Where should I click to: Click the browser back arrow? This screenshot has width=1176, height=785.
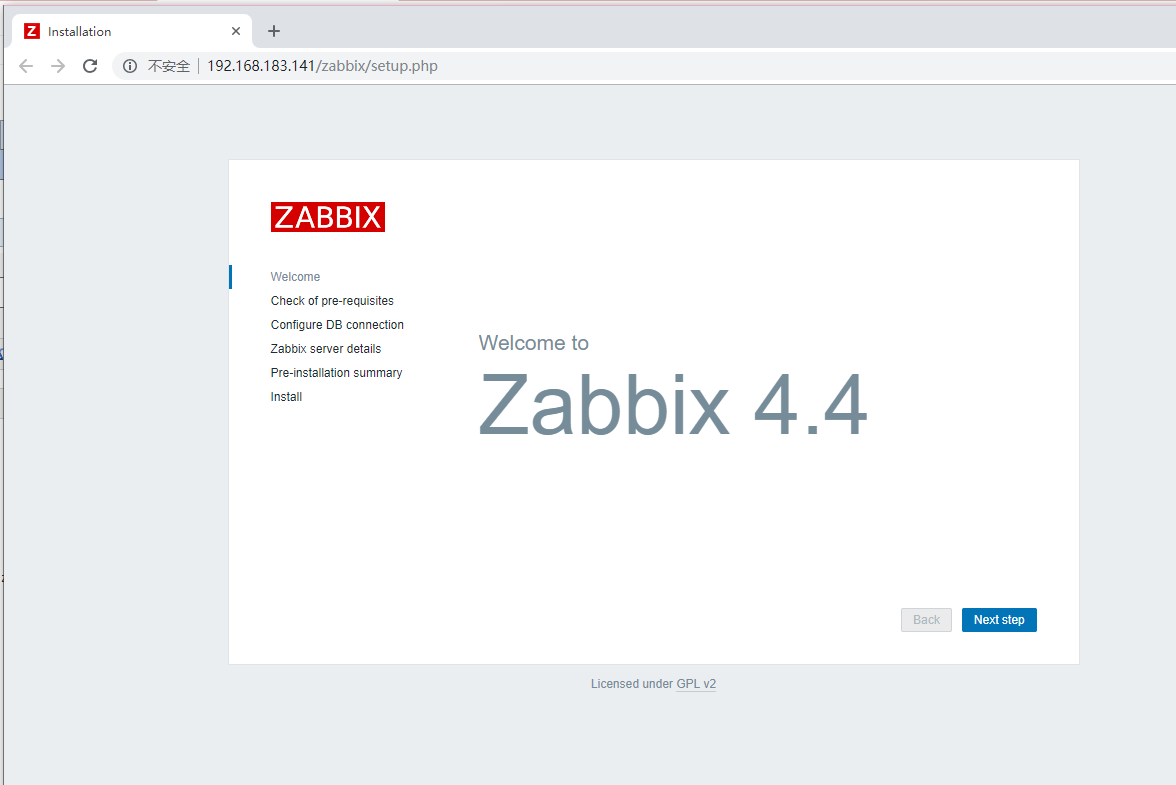(x=26, y=66)
